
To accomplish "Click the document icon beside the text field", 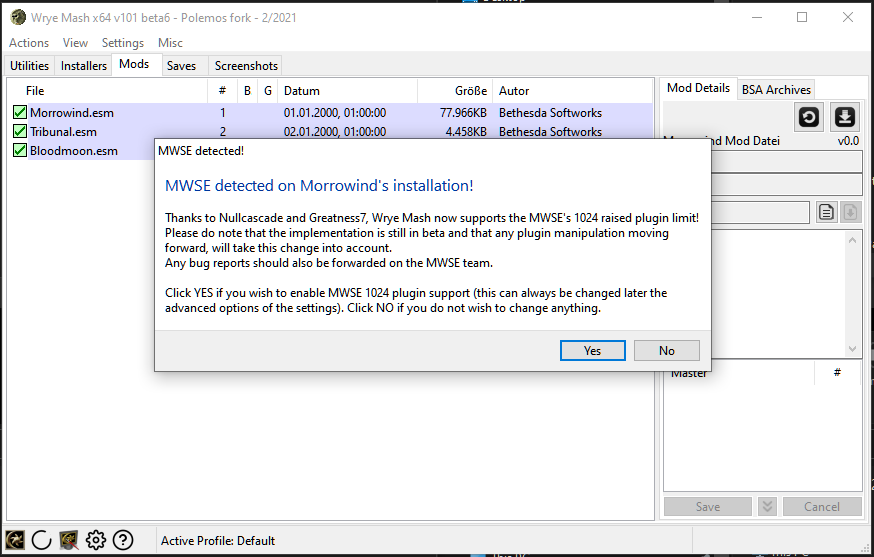I will 826,211.
